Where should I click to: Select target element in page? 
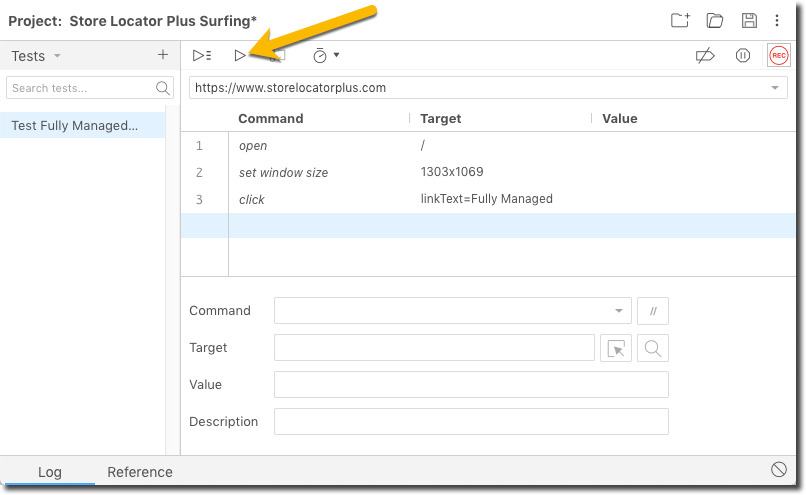[x=616, y=348]
